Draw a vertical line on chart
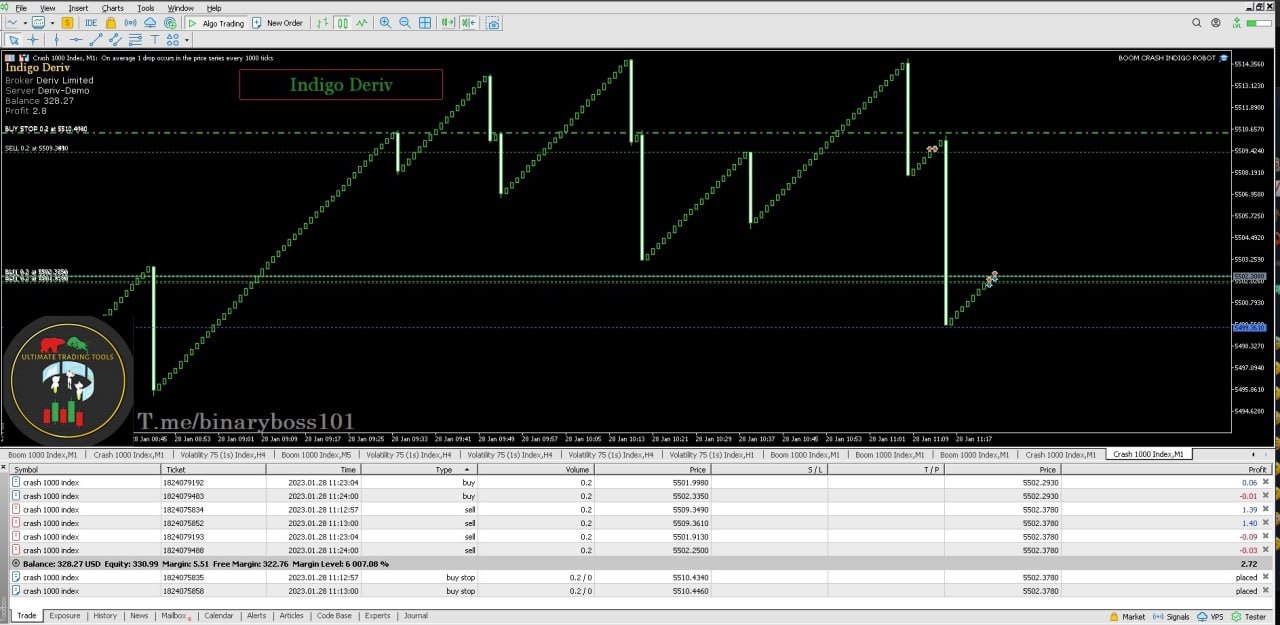 click(x=56, y=40)
